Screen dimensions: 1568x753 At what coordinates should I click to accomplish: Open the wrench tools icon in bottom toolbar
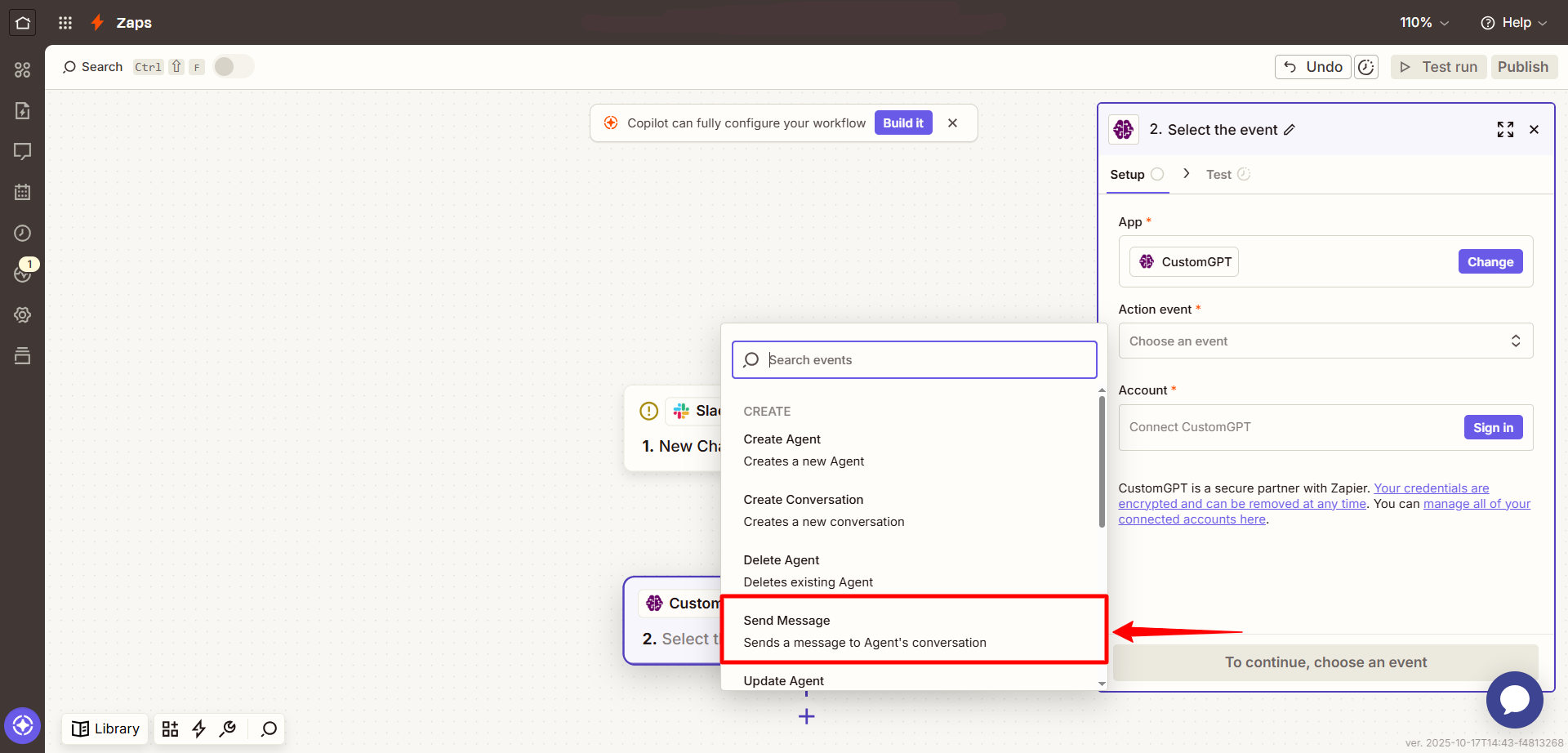click(x=228, y=728)
